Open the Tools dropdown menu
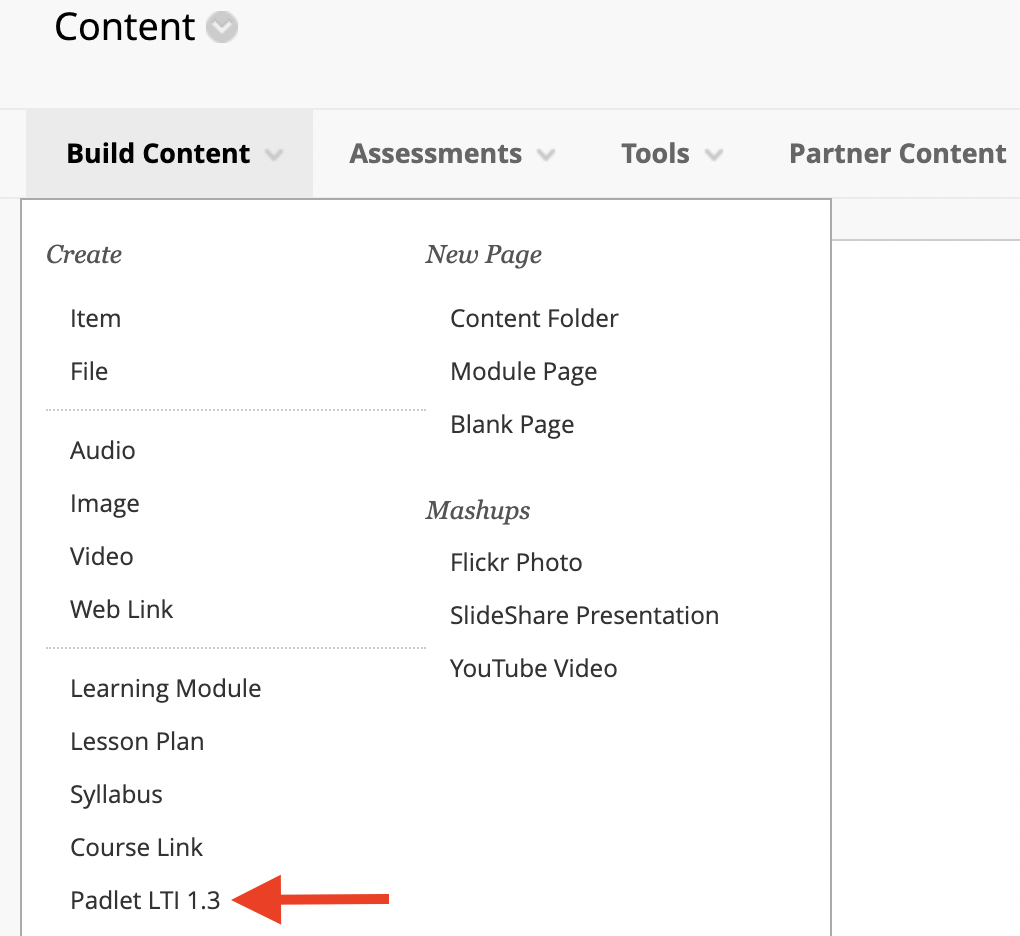Viewport: 1020px width, 936px height. (x=671, y=154)
